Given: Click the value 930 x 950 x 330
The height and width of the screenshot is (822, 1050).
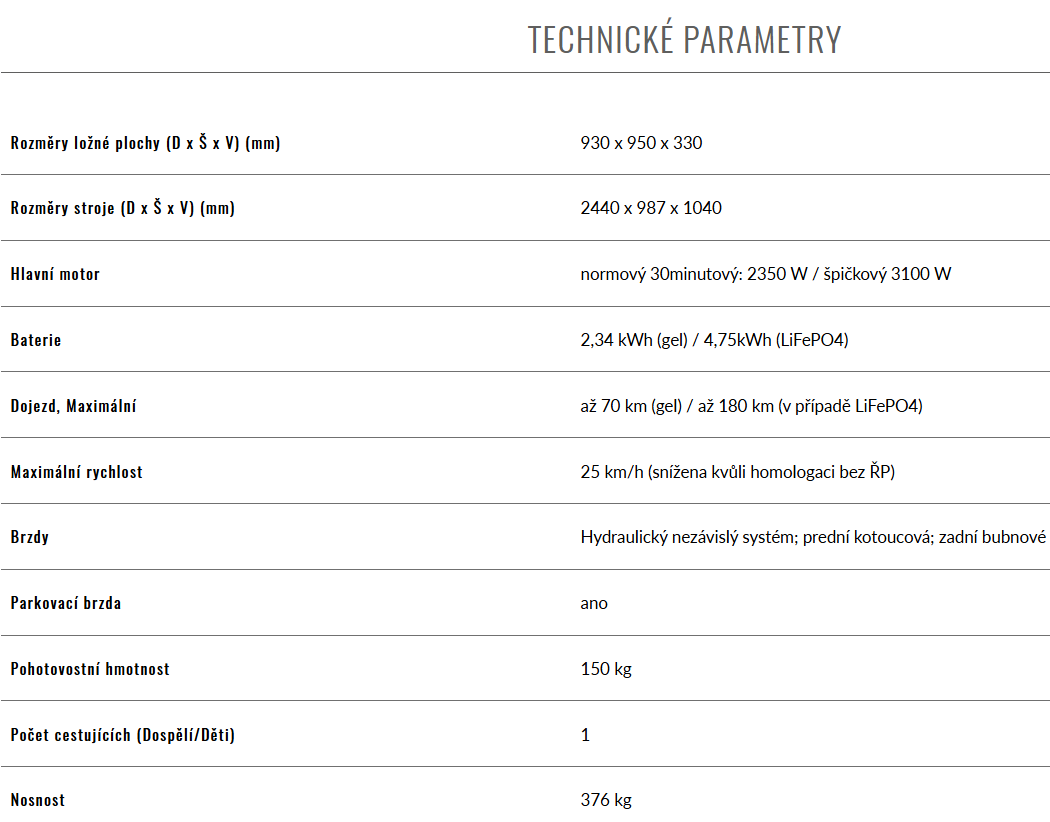Looking at the screenshot, I should [641, 143].
